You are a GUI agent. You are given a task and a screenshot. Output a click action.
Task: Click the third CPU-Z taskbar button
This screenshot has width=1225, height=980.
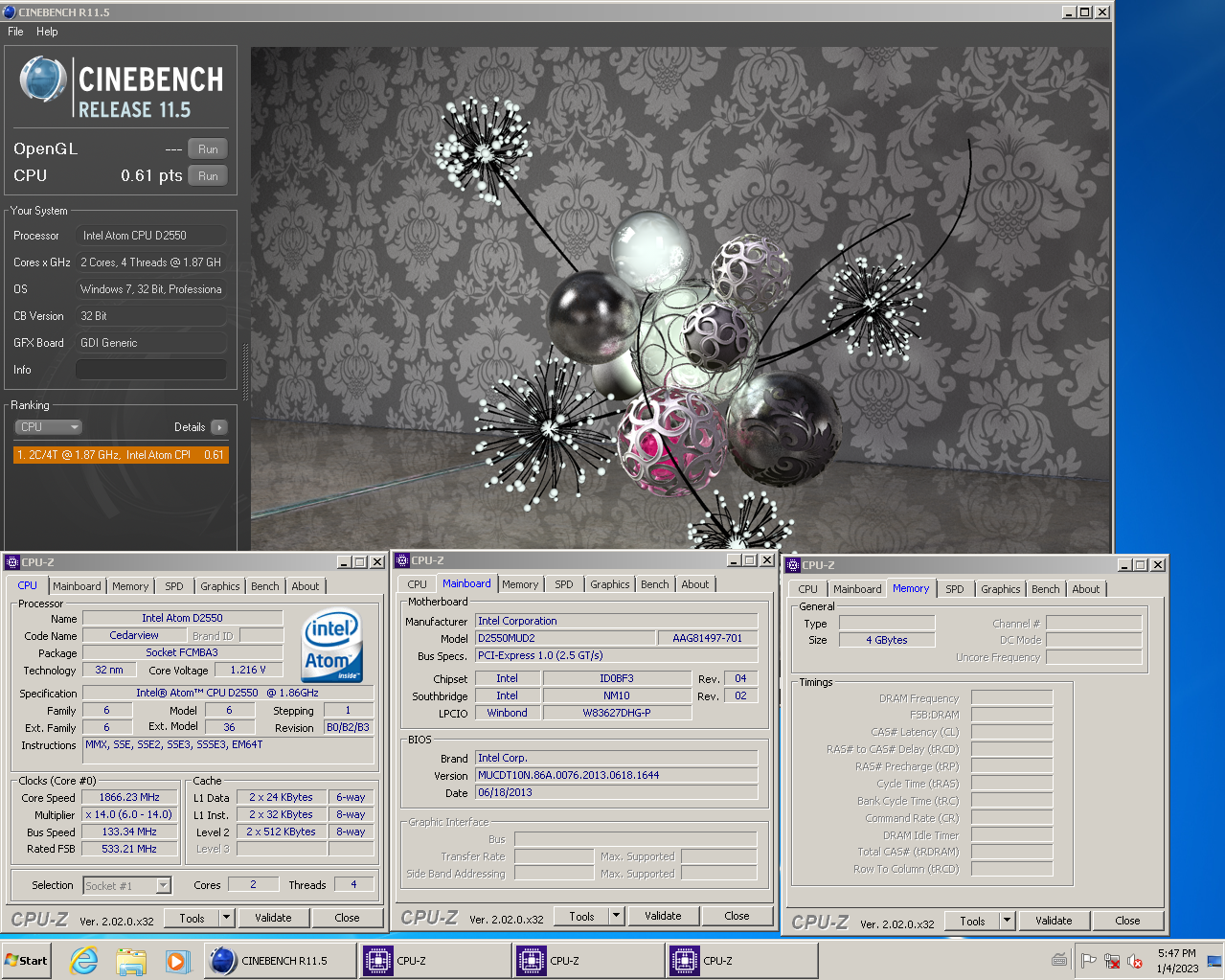coord(742,961)
